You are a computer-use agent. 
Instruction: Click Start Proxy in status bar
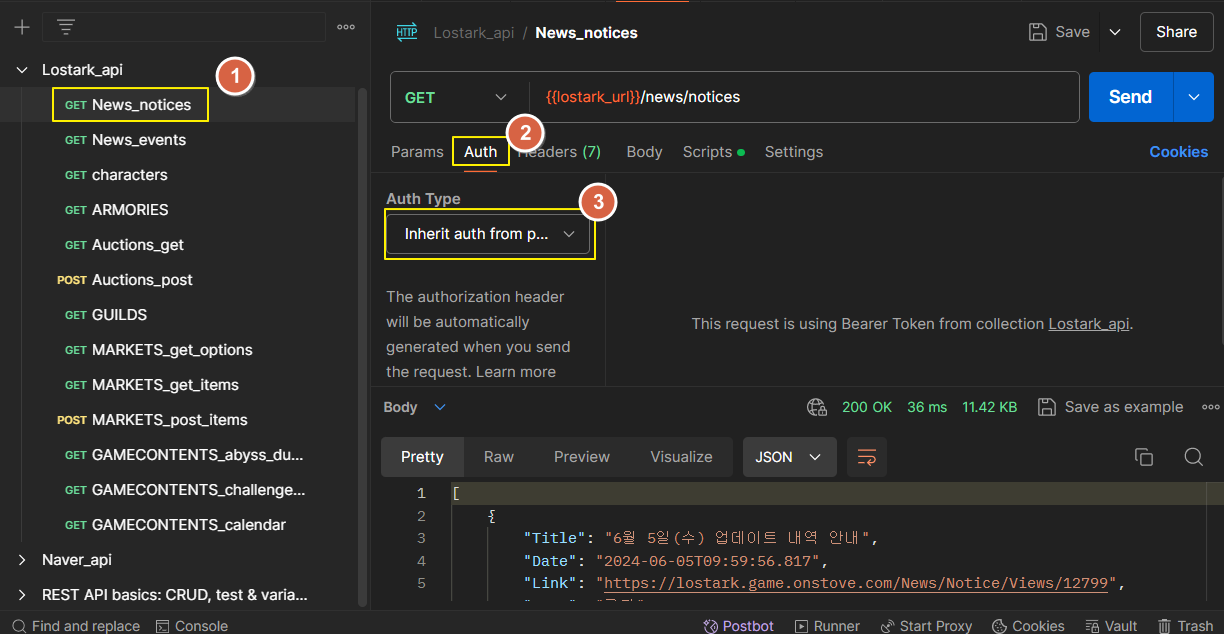click(926, 626)
